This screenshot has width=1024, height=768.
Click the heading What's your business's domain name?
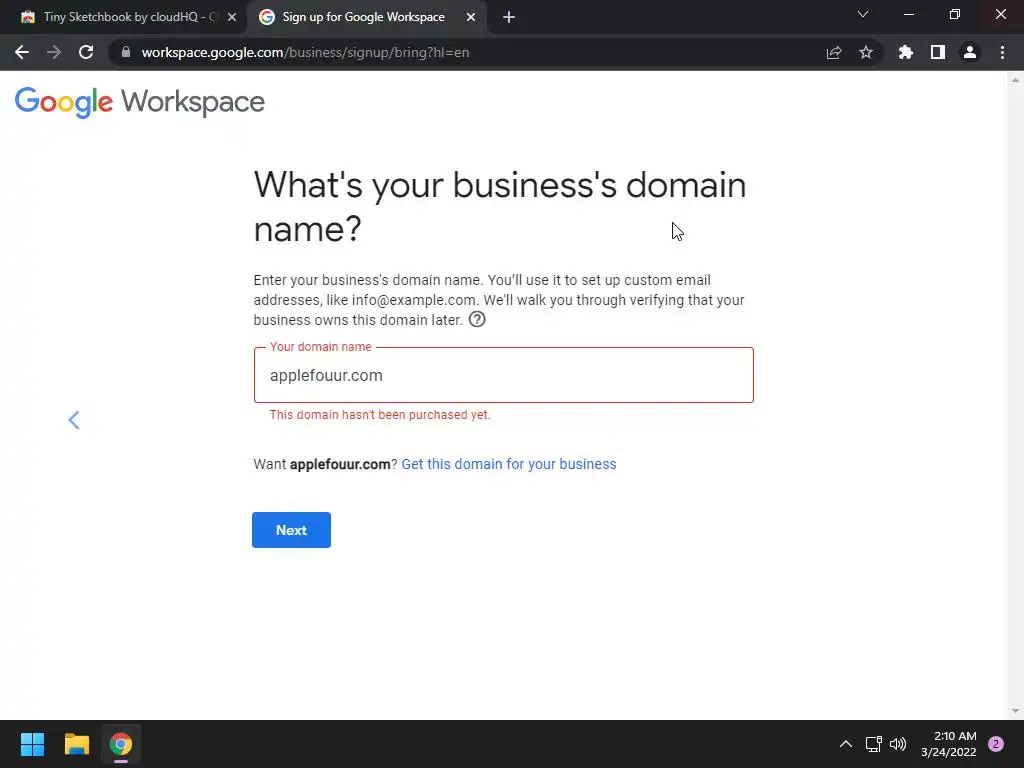pos(500,206)
